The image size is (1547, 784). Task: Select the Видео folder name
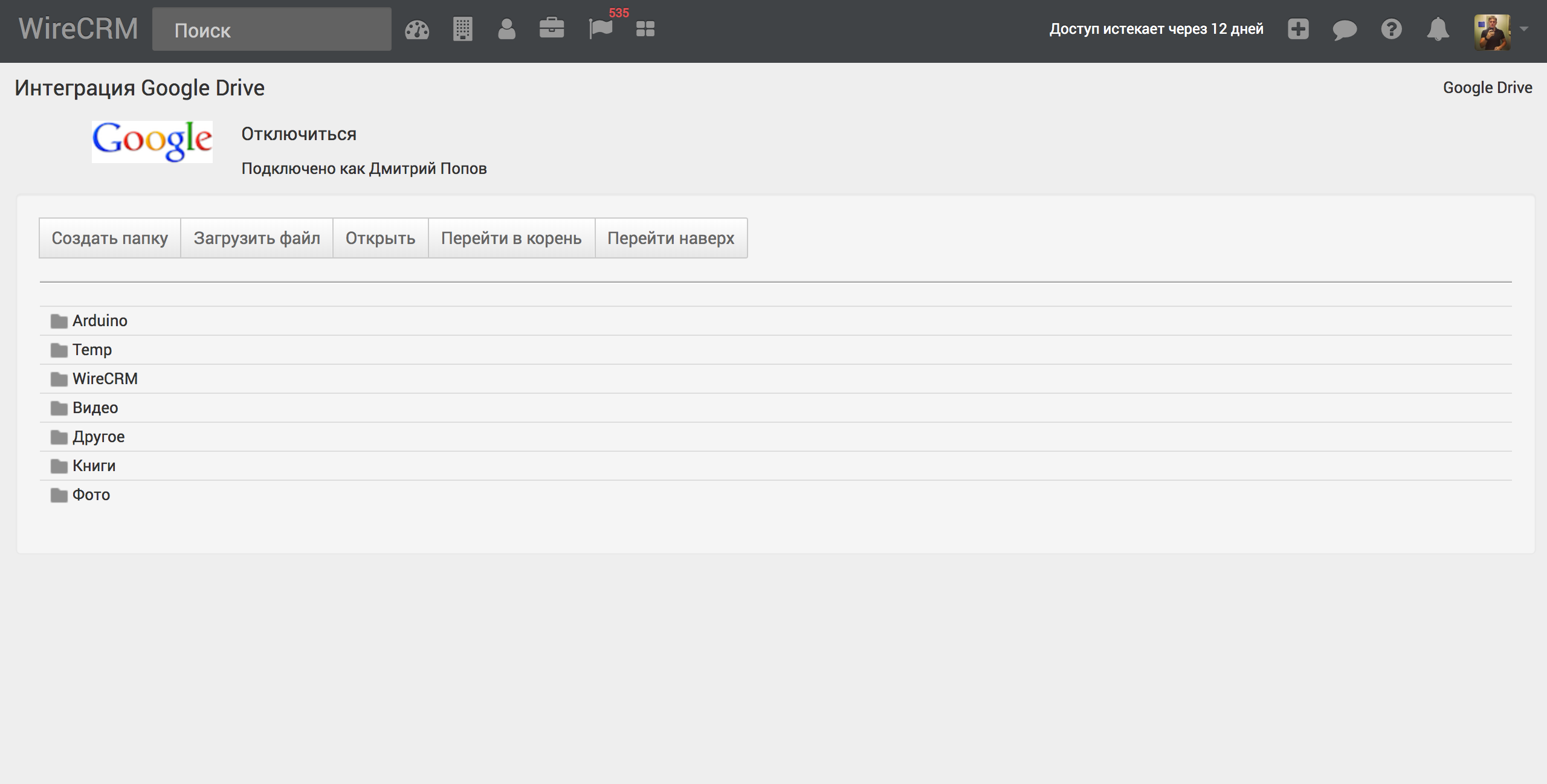(95, 408)
